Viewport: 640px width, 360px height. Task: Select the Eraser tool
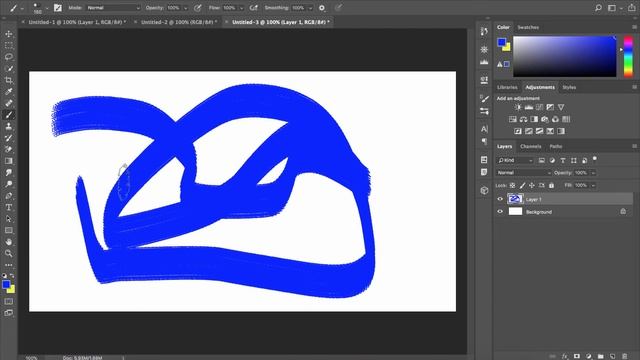[9, 149]
